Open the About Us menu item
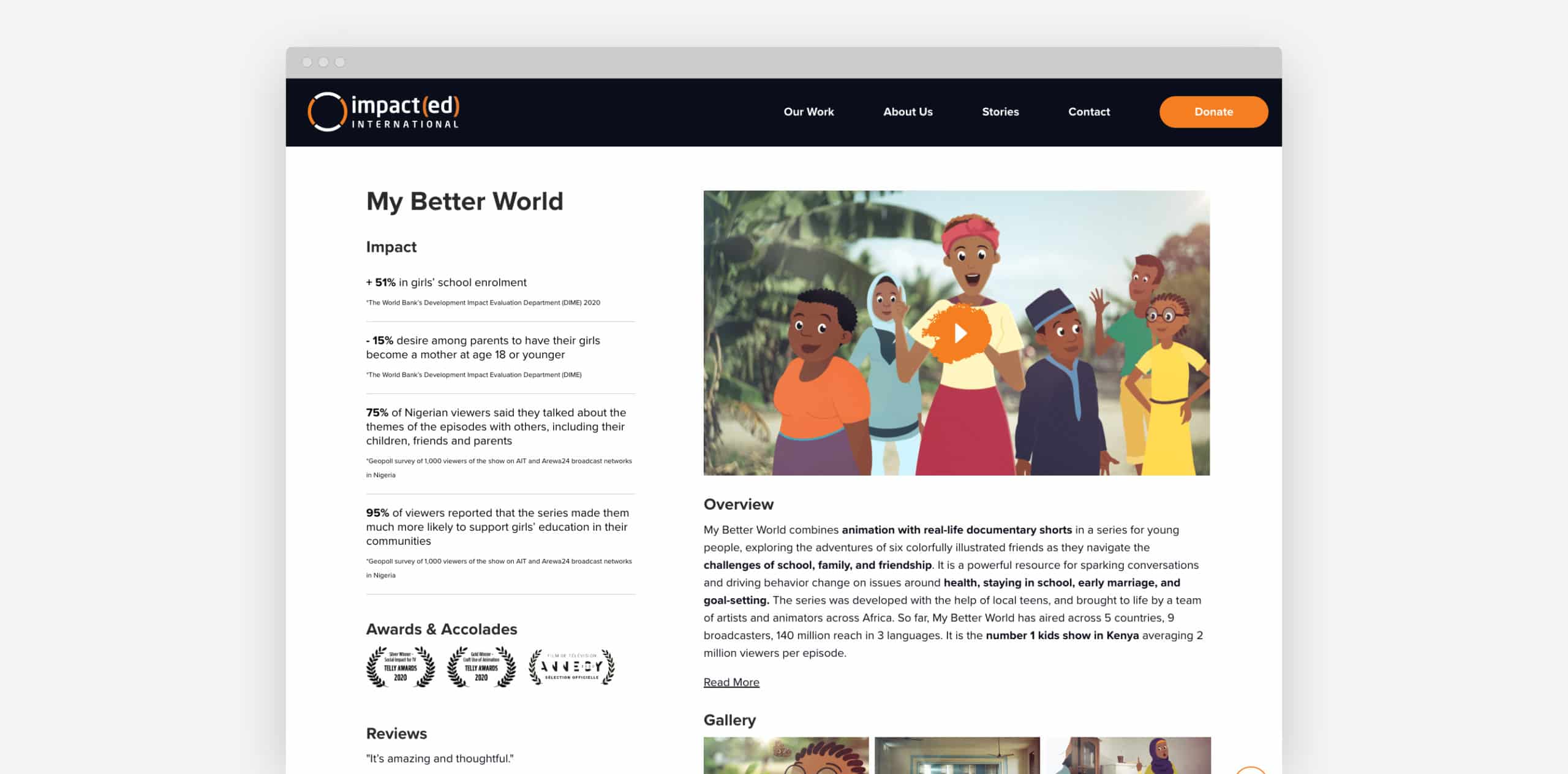This screenshot has height=774, width=1568. tap(908, 112)
